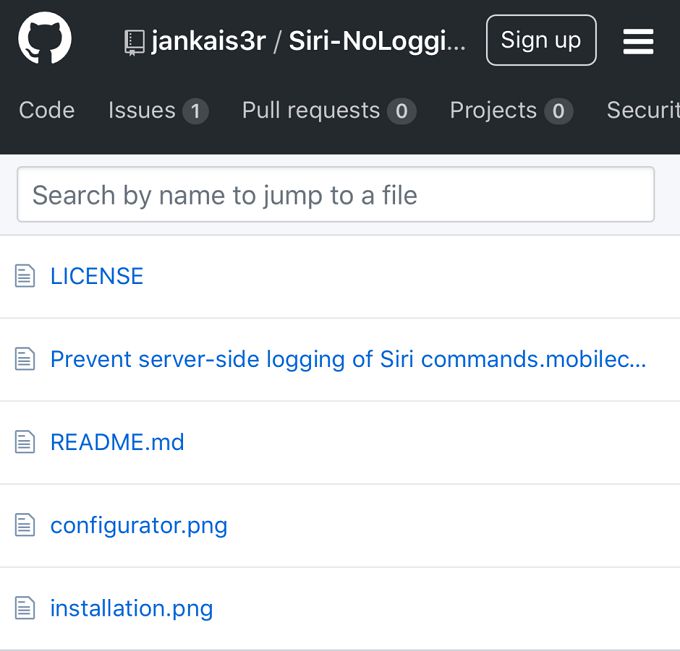Click the file icon beside installation.png

pyautogui.click(x=25, y=608)
